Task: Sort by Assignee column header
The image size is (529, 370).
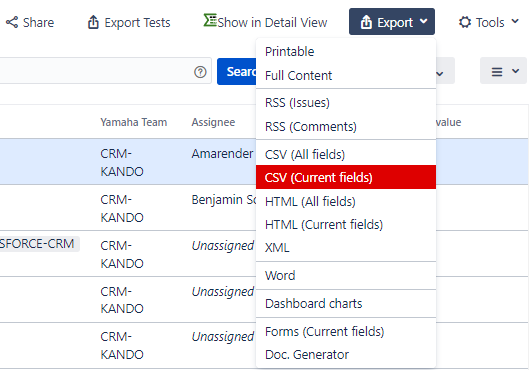Action: tap(213, 122)
